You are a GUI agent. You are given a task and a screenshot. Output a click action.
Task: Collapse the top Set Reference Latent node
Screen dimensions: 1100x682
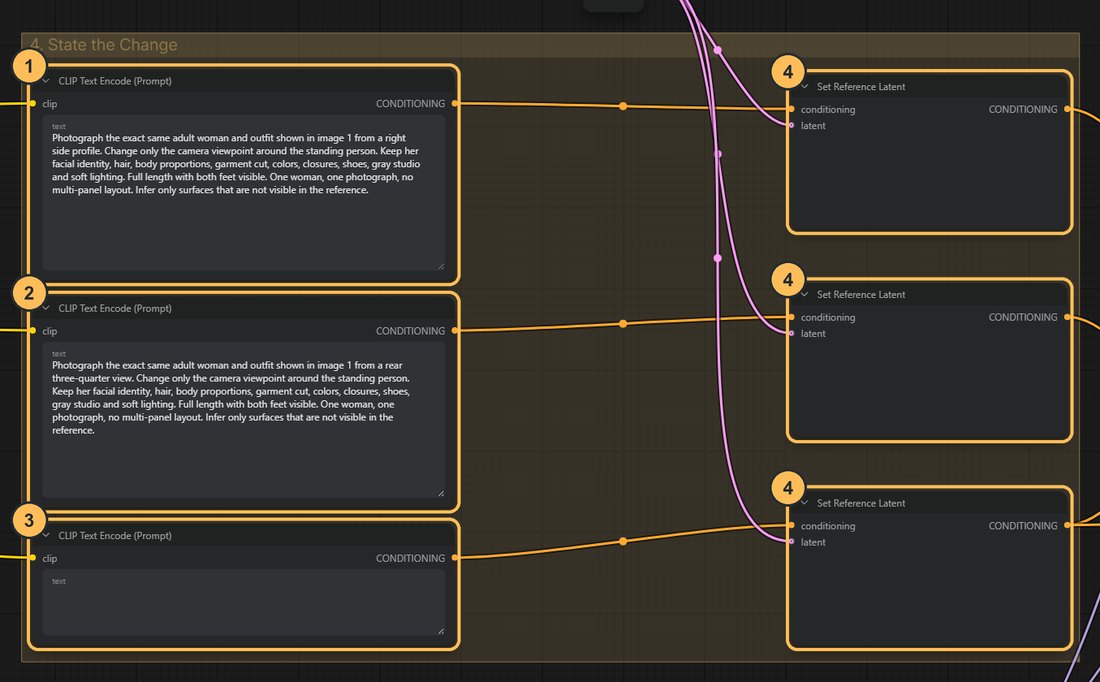point(805,87)
